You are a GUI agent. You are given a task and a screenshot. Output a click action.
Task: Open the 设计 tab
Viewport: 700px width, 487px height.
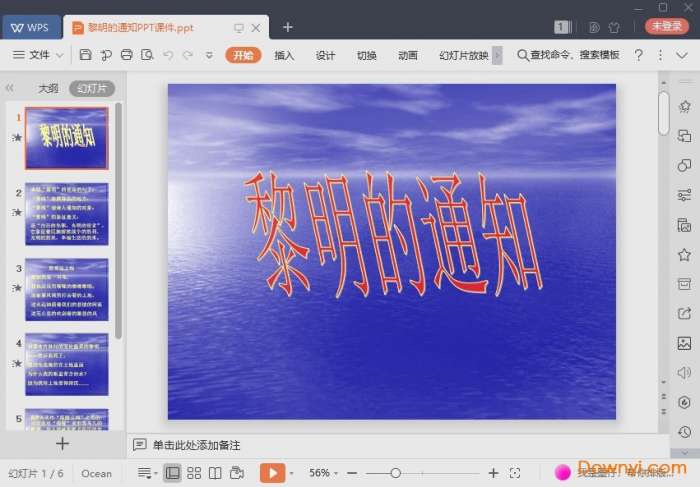coord(325,55)
